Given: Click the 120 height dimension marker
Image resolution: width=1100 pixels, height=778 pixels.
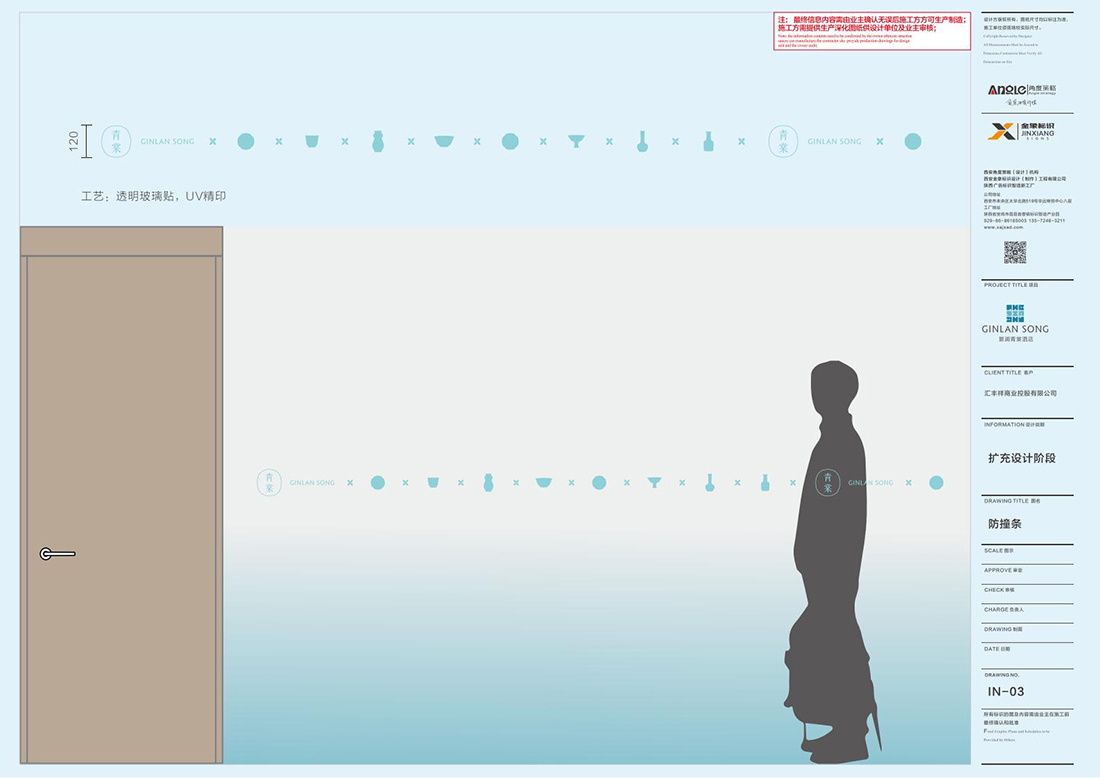Looking at the screenshot, I should 78,142.
